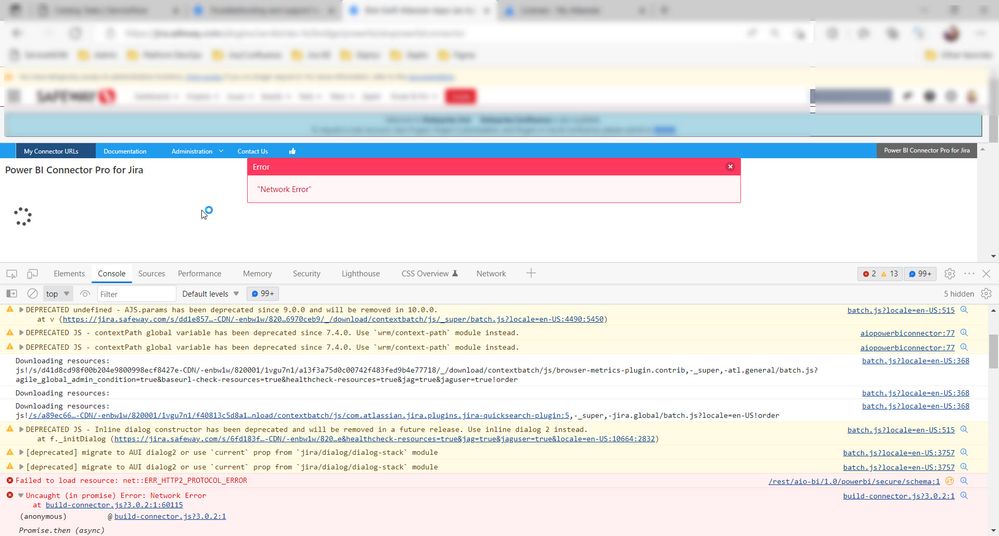Open the top JavaScript context dropdown
This screenshot has width=999, height=536.
coord(57,294)
